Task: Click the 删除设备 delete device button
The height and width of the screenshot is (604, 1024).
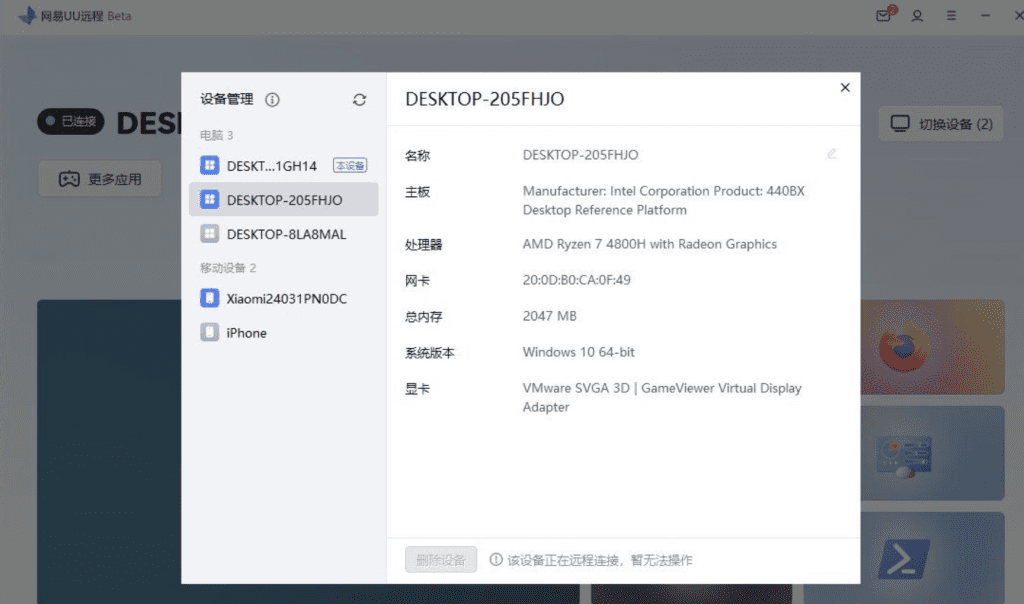Action: [x=441, y=560]
